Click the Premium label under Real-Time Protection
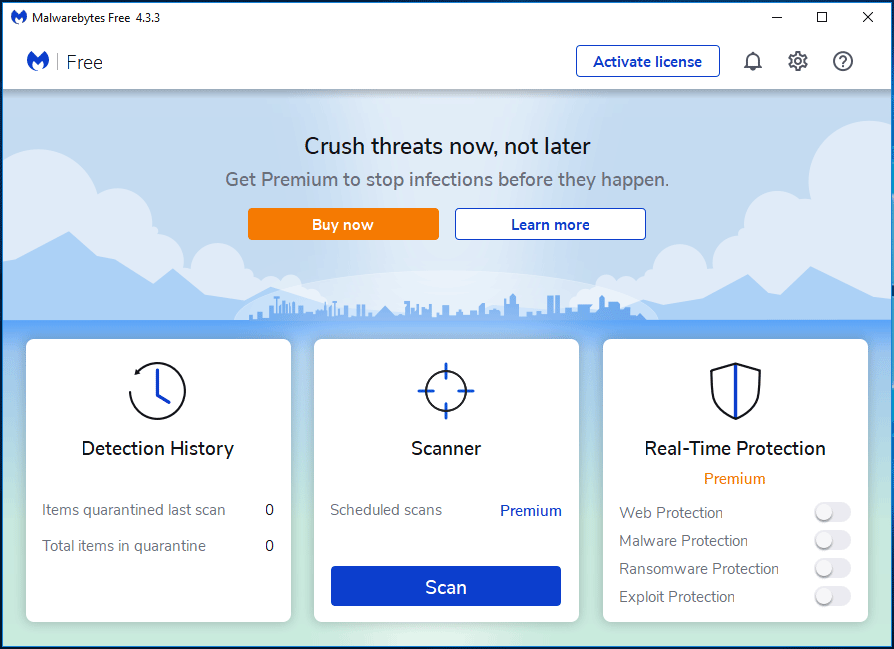 click(x=735, y=479)
